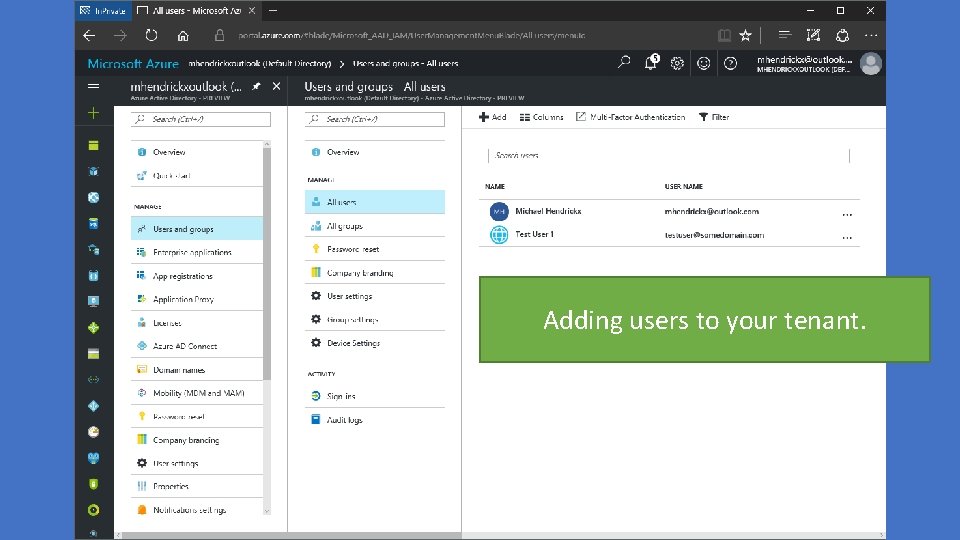Open Test User 1 row
Image resolution: width=960 pixels, height=540 pixels.
click(669, 234)
